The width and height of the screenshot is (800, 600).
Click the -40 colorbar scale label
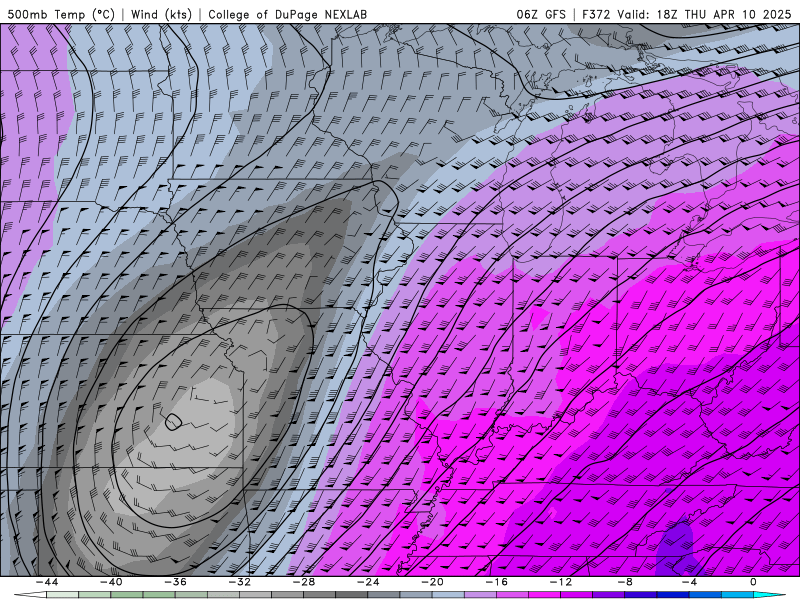tap(111, 582)
